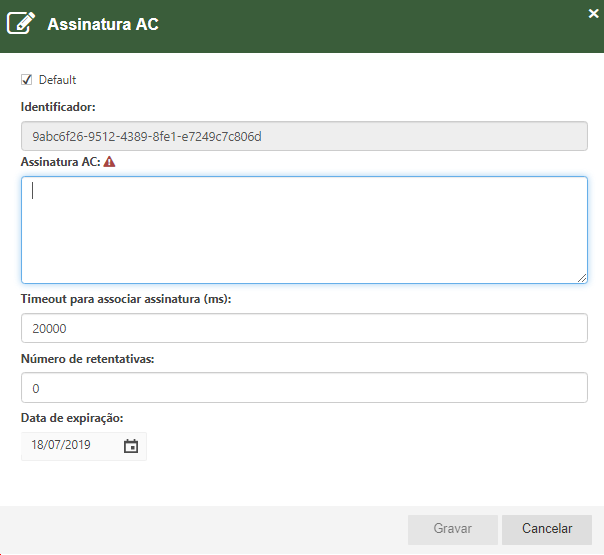The image size is (604, 555).
Task: Click the Assinatura AC field label
Action: 60,161
